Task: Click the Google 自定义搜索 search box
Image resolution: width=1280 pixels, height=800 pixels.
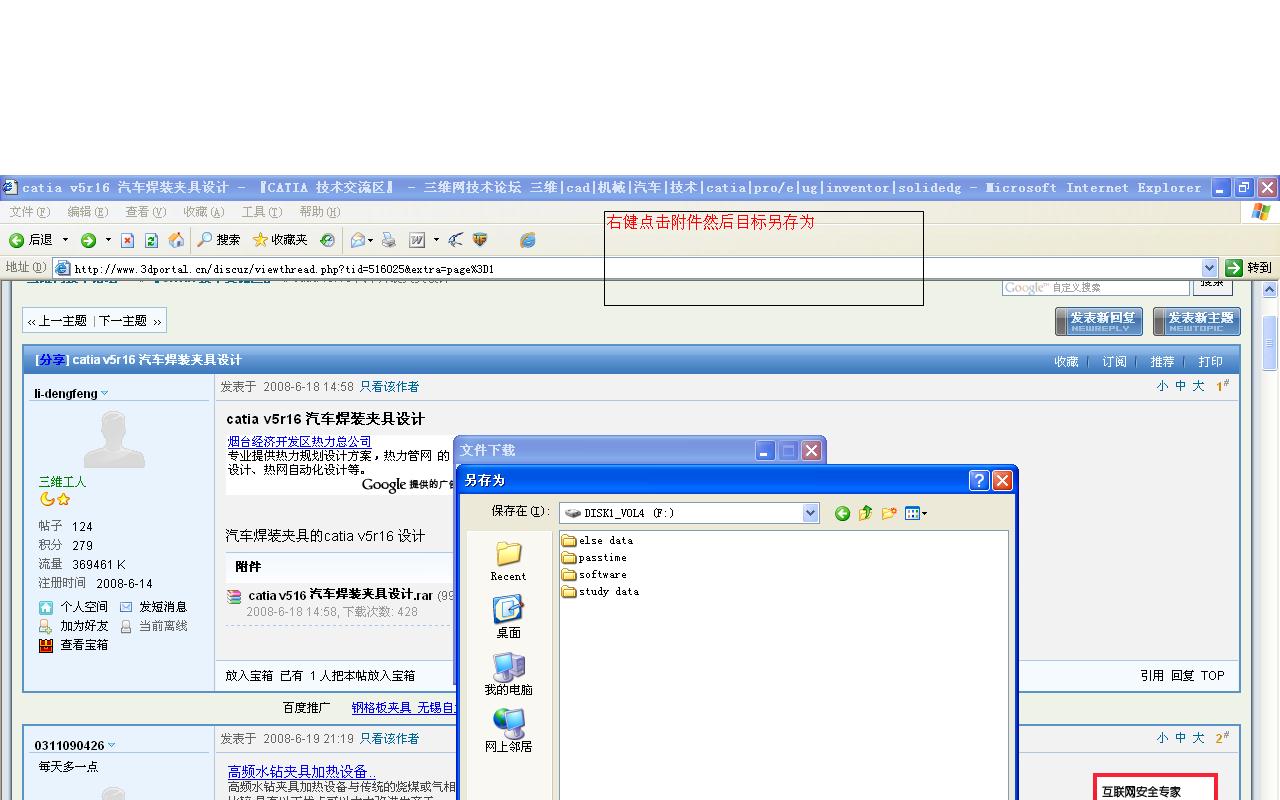Action: (x=1096, y=288)
